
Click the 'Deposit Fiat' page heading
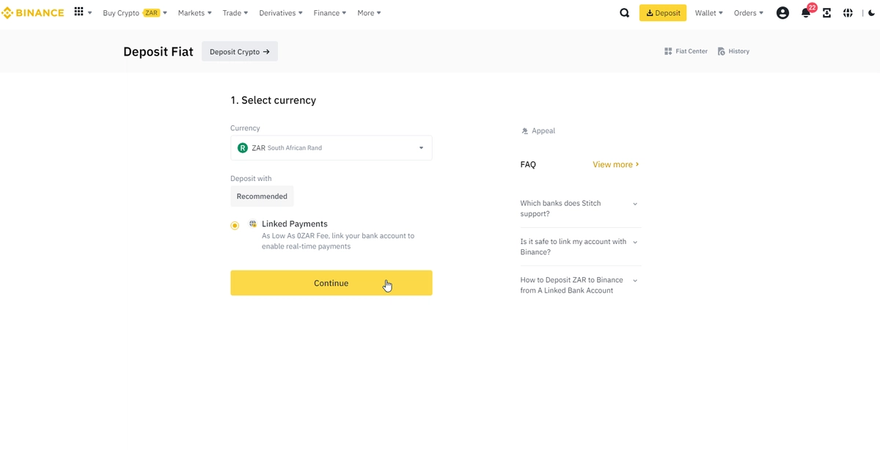(158, 52)
